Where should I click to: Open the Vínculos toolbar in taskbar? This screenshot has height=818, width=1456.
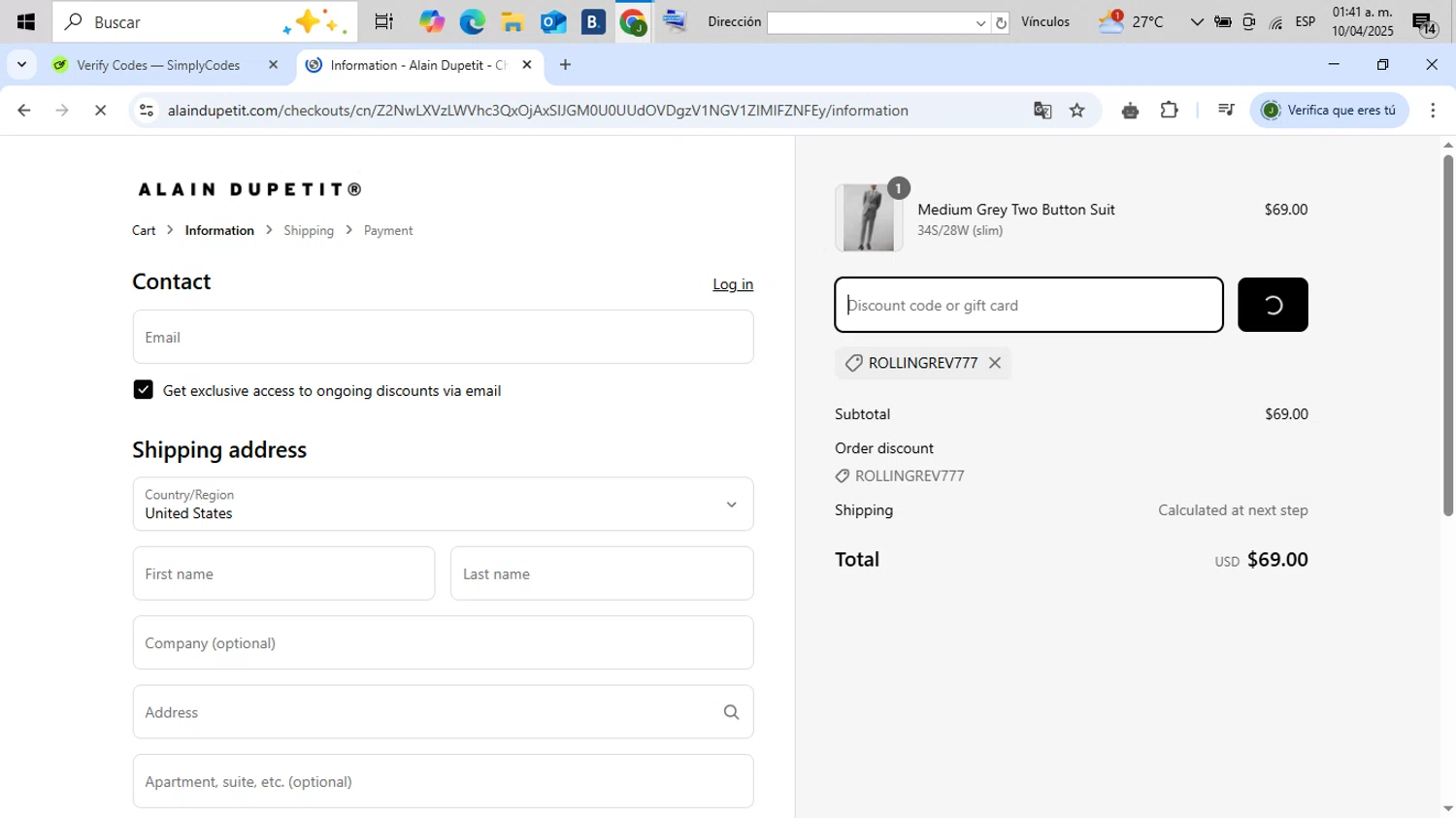click(1045, 21)
